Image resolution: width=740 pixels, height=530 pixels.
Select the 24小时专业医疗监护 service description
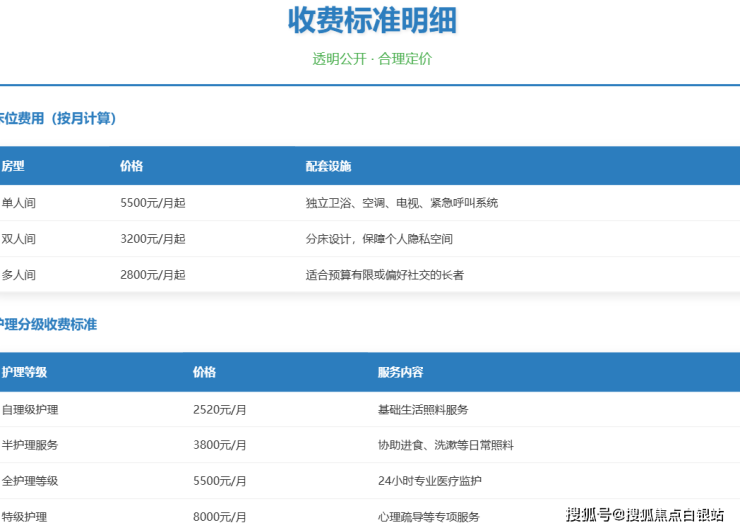point(430,481)
